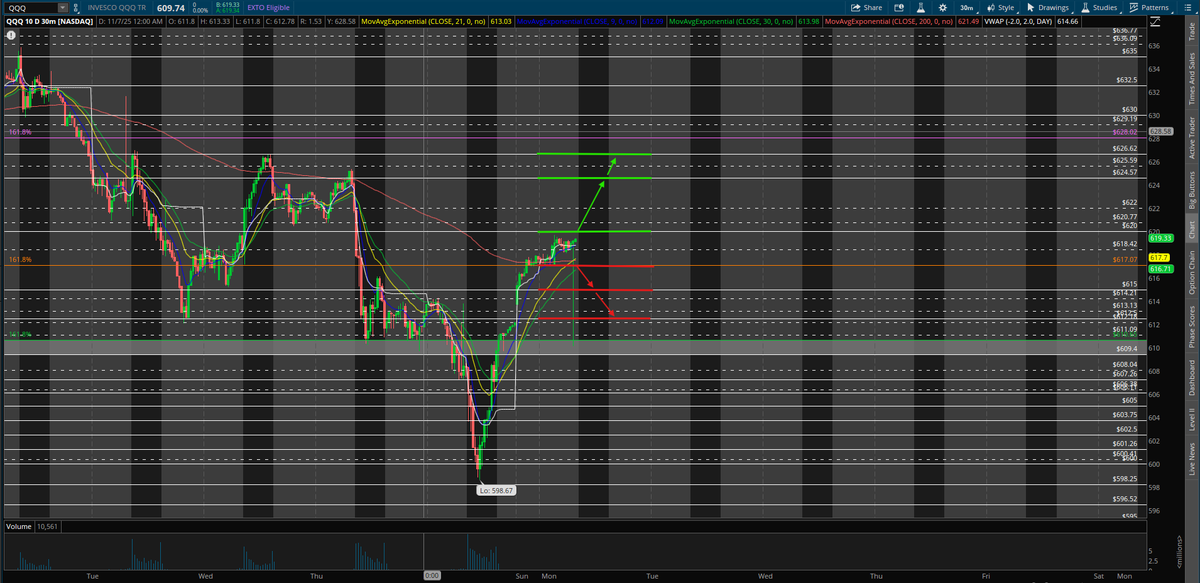This screenshot has width=1200, height=583.
Task: Click the chart settings gear
Action: [x=943, y=7]
